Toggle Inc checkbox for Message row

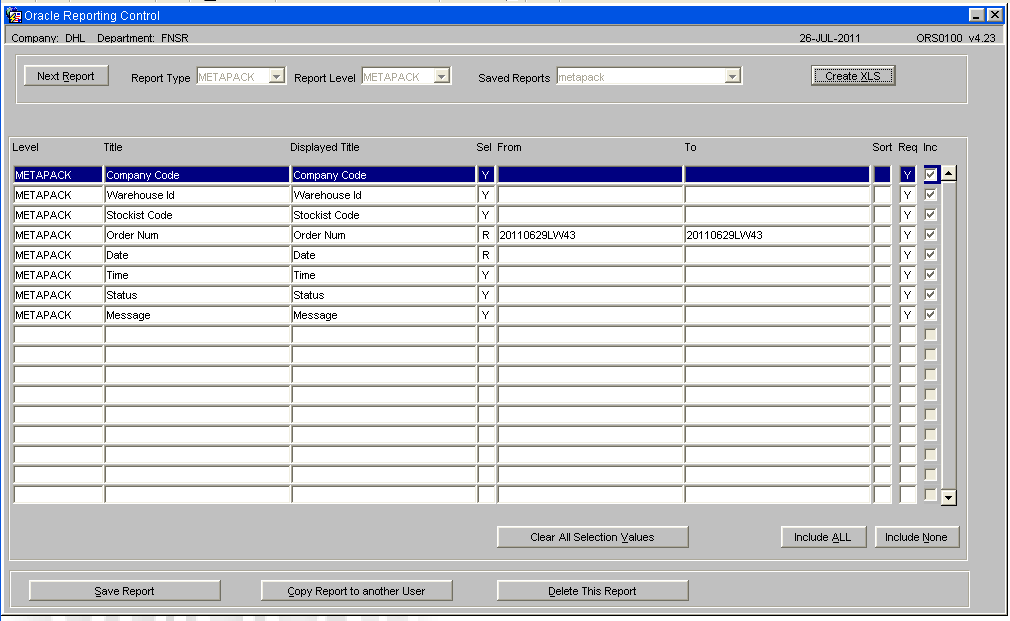930,314
